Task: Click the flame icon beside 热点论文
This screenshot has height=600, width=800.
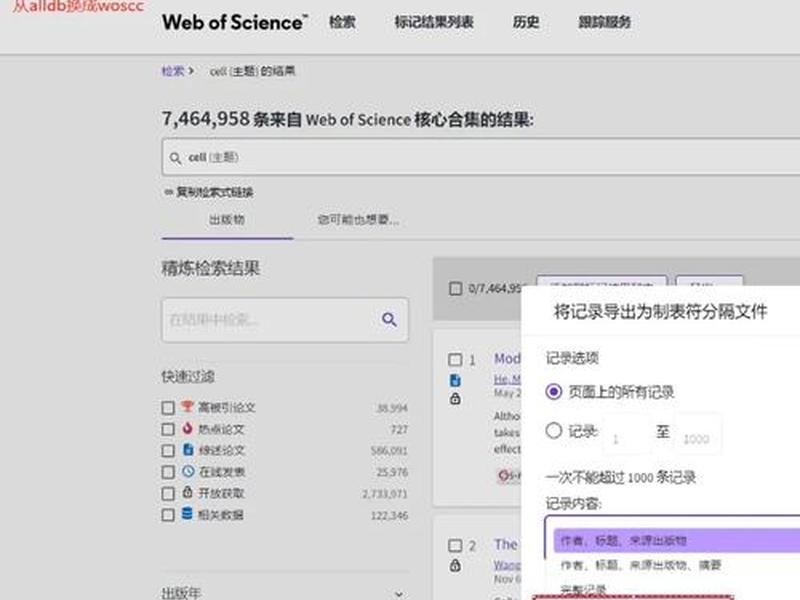Action: coord(187,428)
